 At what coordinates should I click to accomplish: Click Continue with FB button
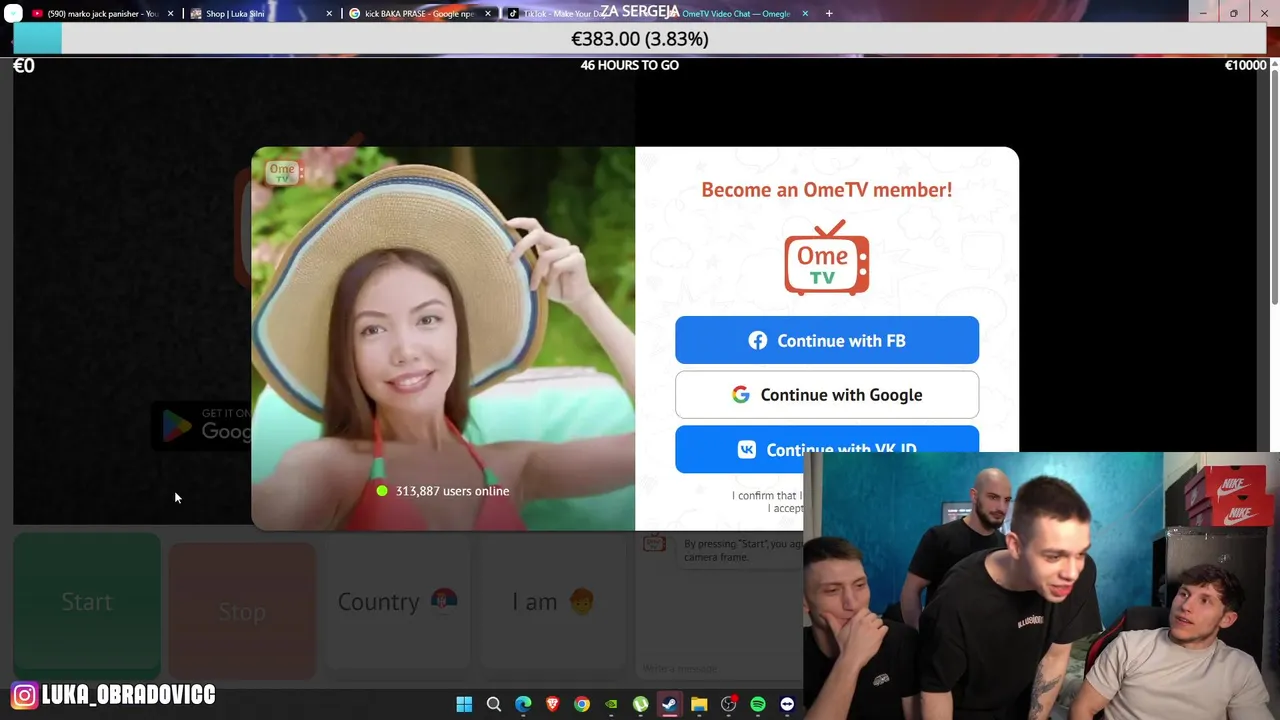(x=827, y=340)
